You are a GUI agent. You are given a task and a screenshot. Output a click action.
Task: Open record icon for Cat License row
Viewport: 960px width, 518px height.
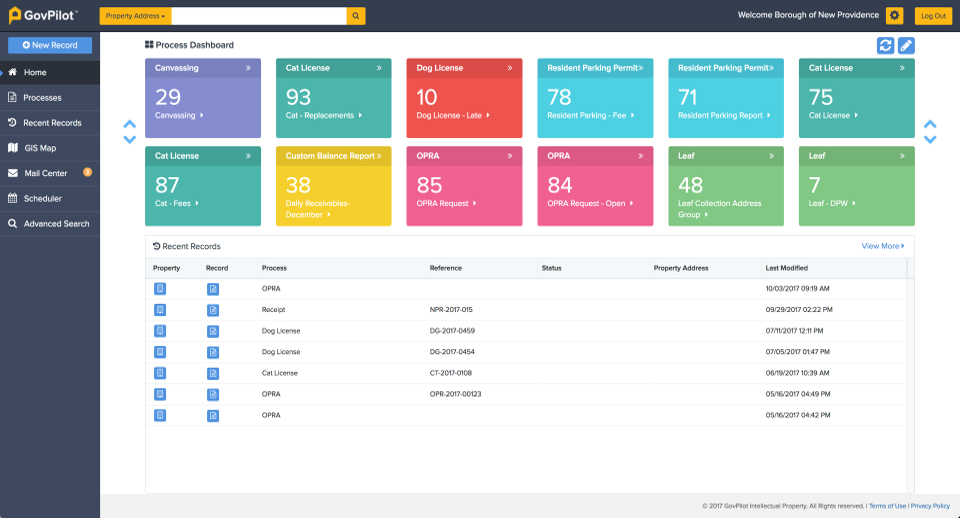213,373
